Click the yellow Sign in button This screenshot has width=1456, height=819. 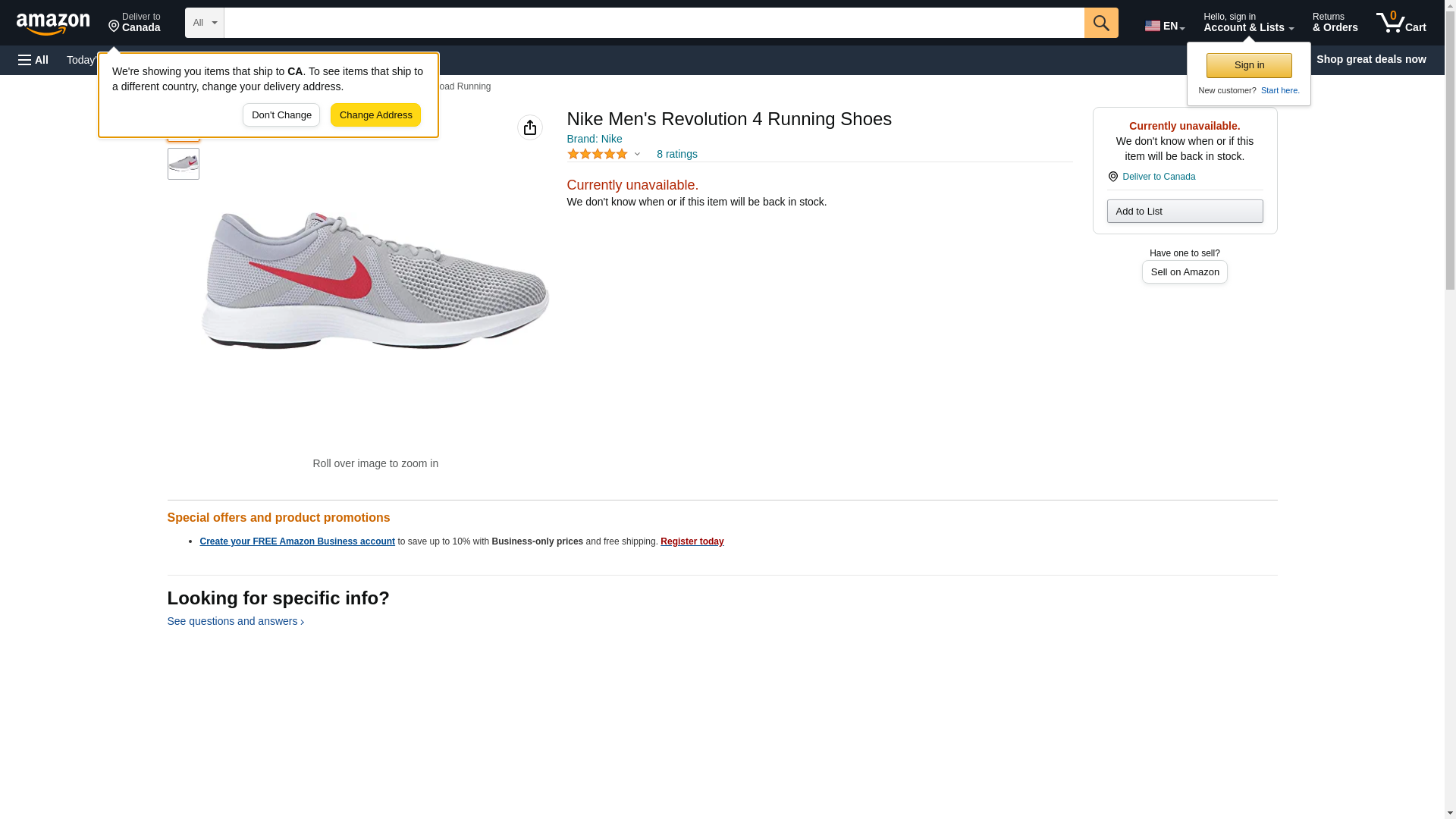point(1248,65)
